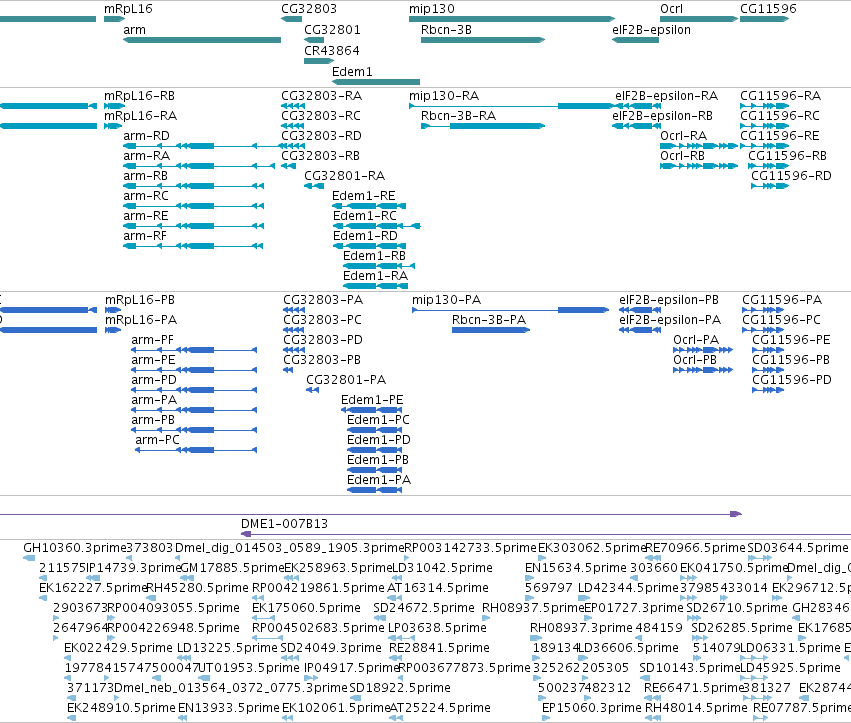Click EST UT01953.5prime label
Screen dimensions: 851x723
[249, 668]
